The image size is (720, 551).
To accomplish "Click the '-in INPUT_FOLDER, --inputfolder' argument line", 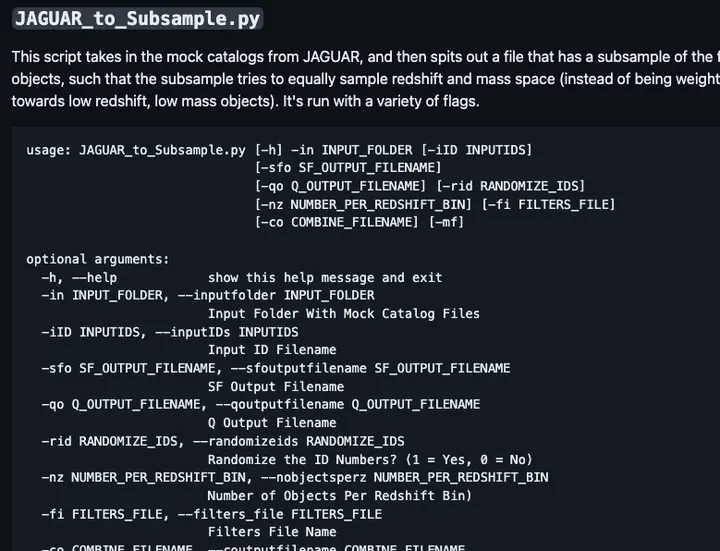I will [208, 295].
